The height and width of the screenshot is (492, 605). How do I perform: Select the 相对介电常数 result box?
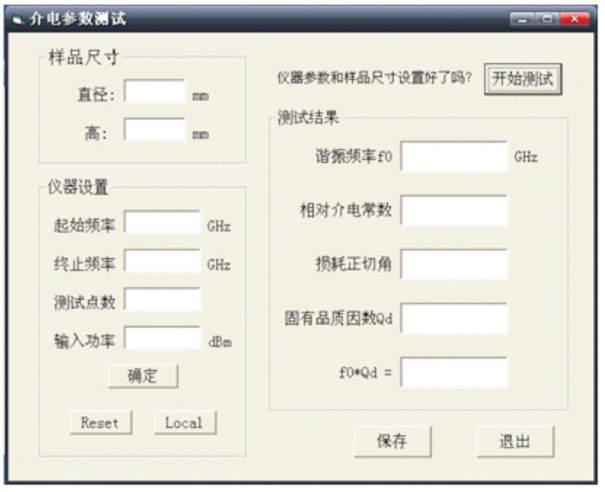pos(454,211)
